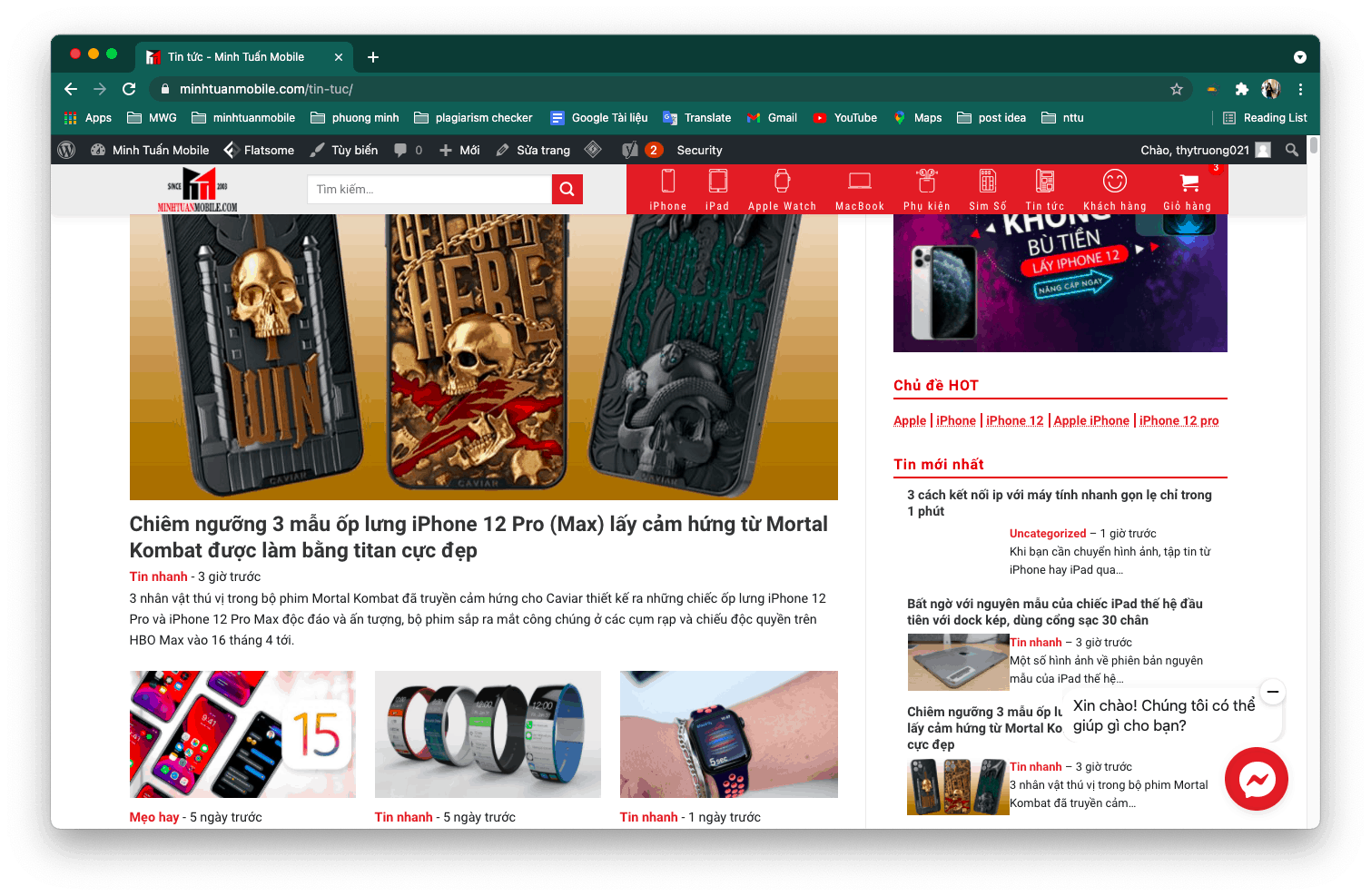Expand the Mới new-content admin menu
1371x896 pixels.
pos(459,150)
